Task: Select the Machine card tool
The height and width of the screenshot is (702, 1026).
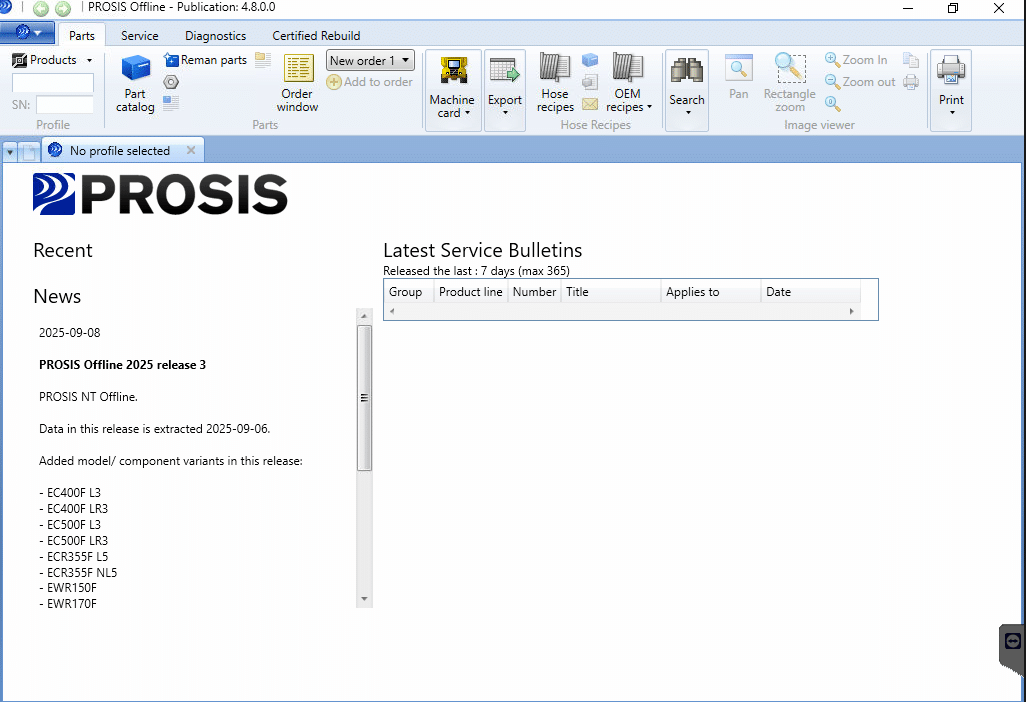Action: pos(452,85)
